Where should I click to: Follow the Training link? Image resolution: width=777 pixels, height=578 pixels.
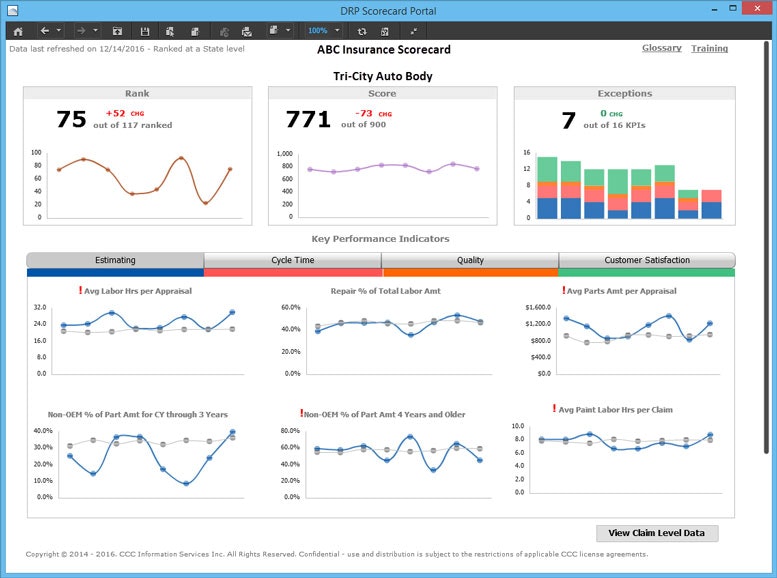(709, 48)
